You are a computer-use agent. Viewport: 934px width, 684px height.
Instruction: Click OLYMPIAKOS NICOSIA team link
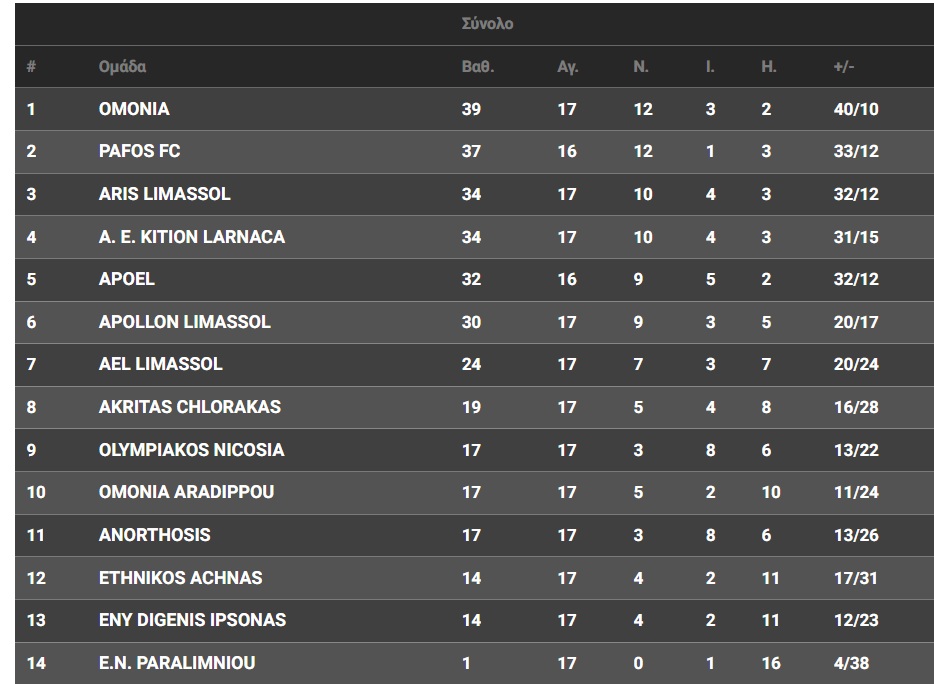tap(191, 450)
